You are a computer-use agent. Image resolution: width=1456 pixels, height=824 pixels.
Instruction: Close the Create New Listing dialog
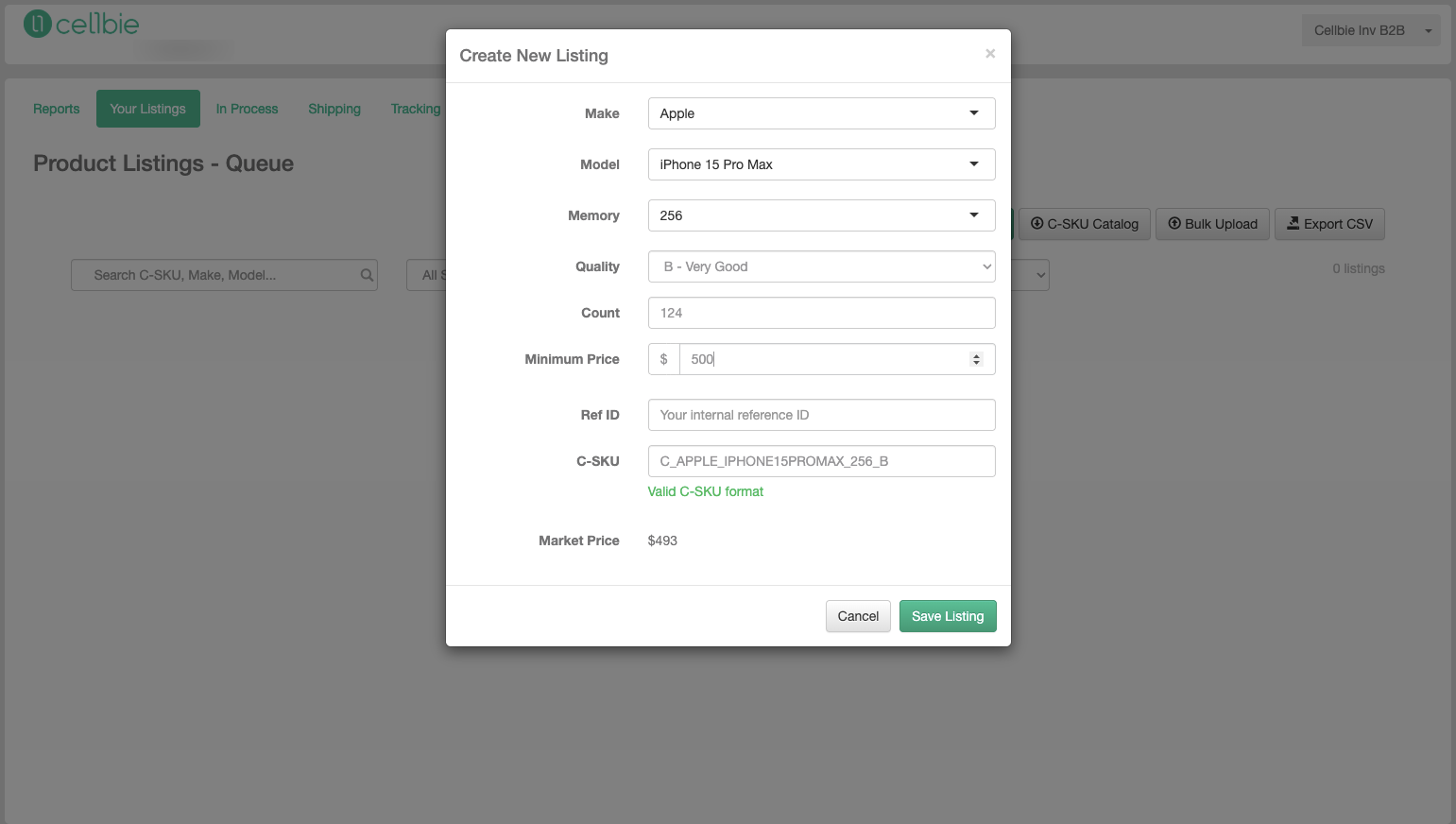point(990,54)
